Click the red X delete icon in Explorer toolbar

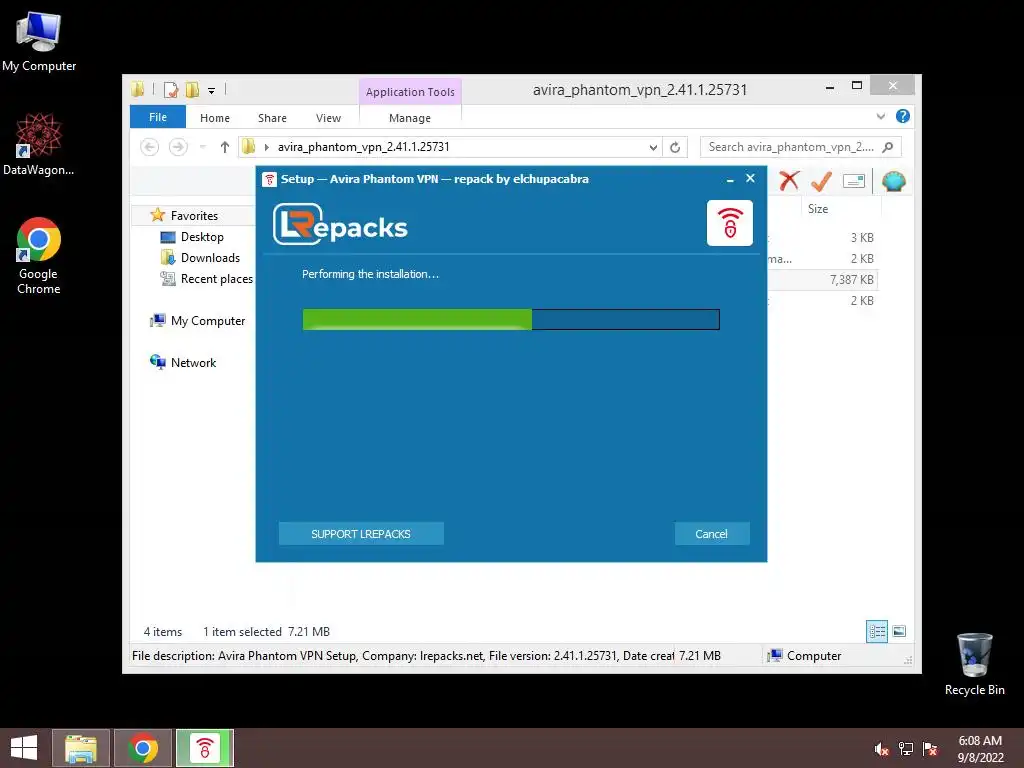[x=789, y=181]
